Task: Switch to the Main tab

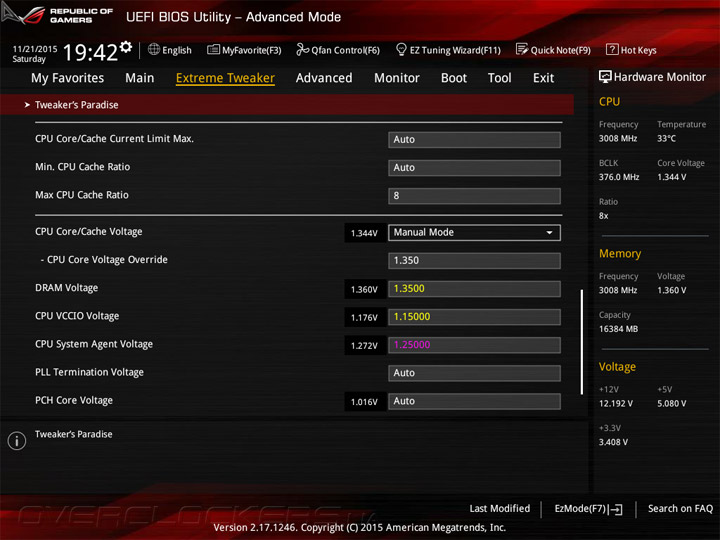Action: 140,78
